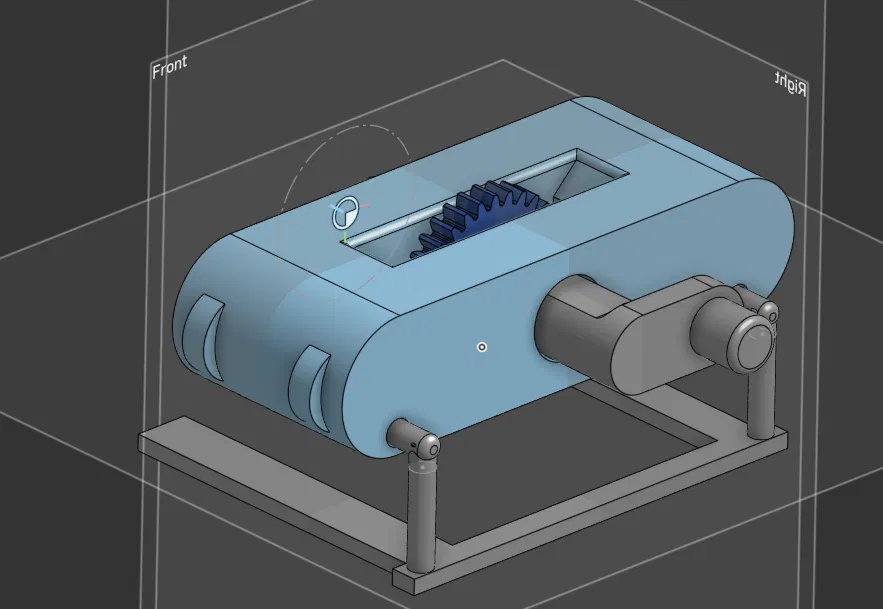883x609 pixels.
Task: Select the dark blue spur gear
Action: tap(479, 218)
